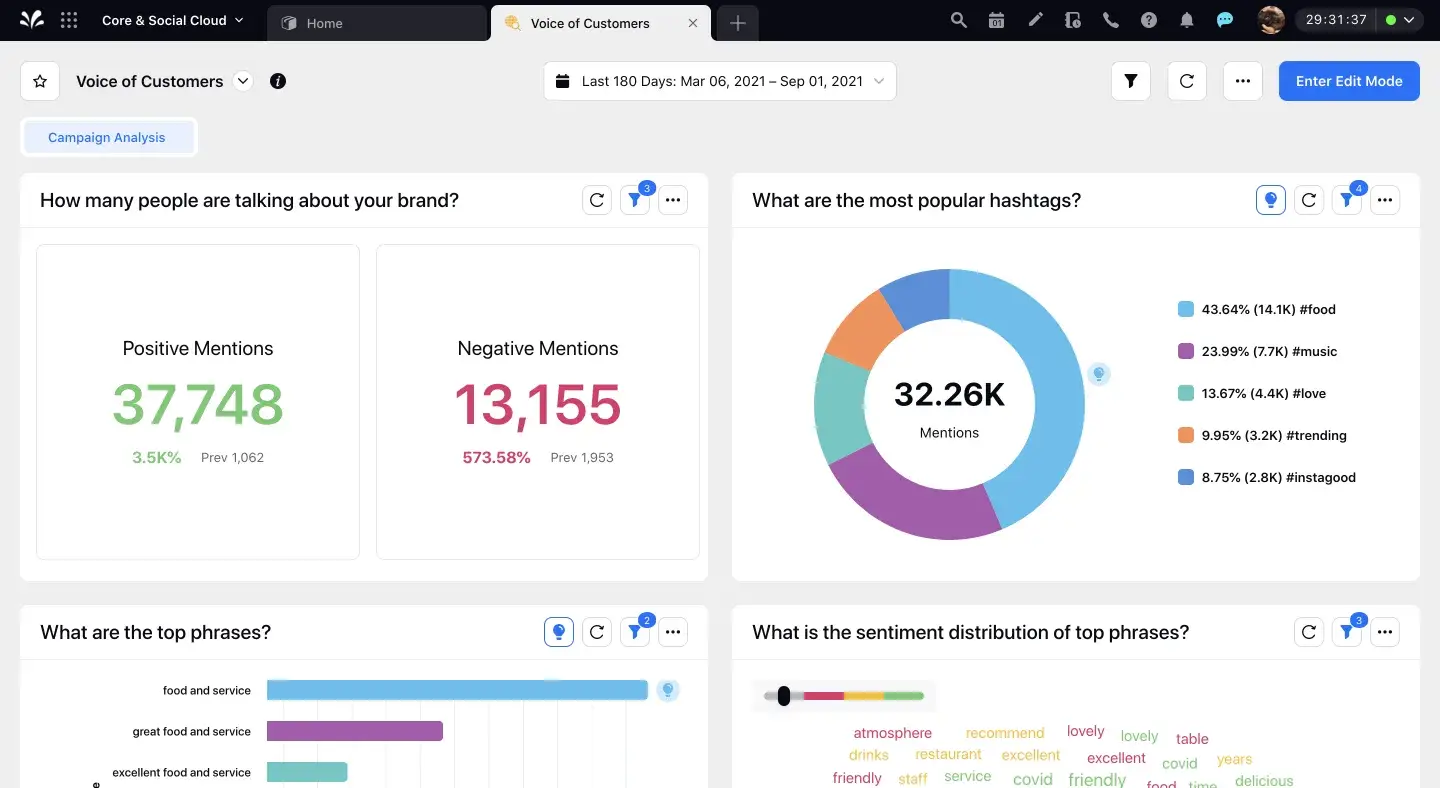Click the Enter Edit Mode button

[x=1348, y=81]
